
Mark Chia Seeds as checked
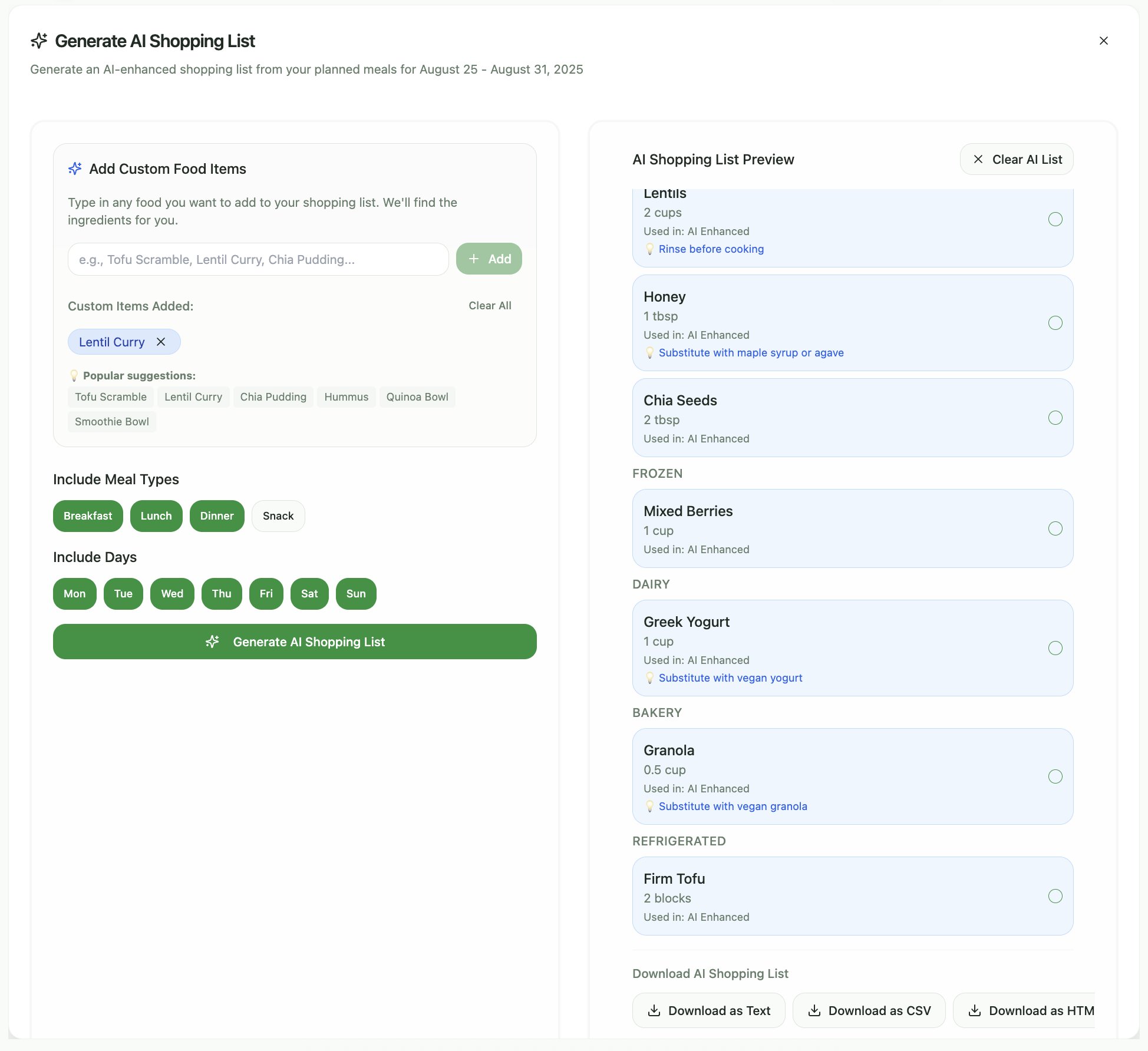tap(1055, 418)
